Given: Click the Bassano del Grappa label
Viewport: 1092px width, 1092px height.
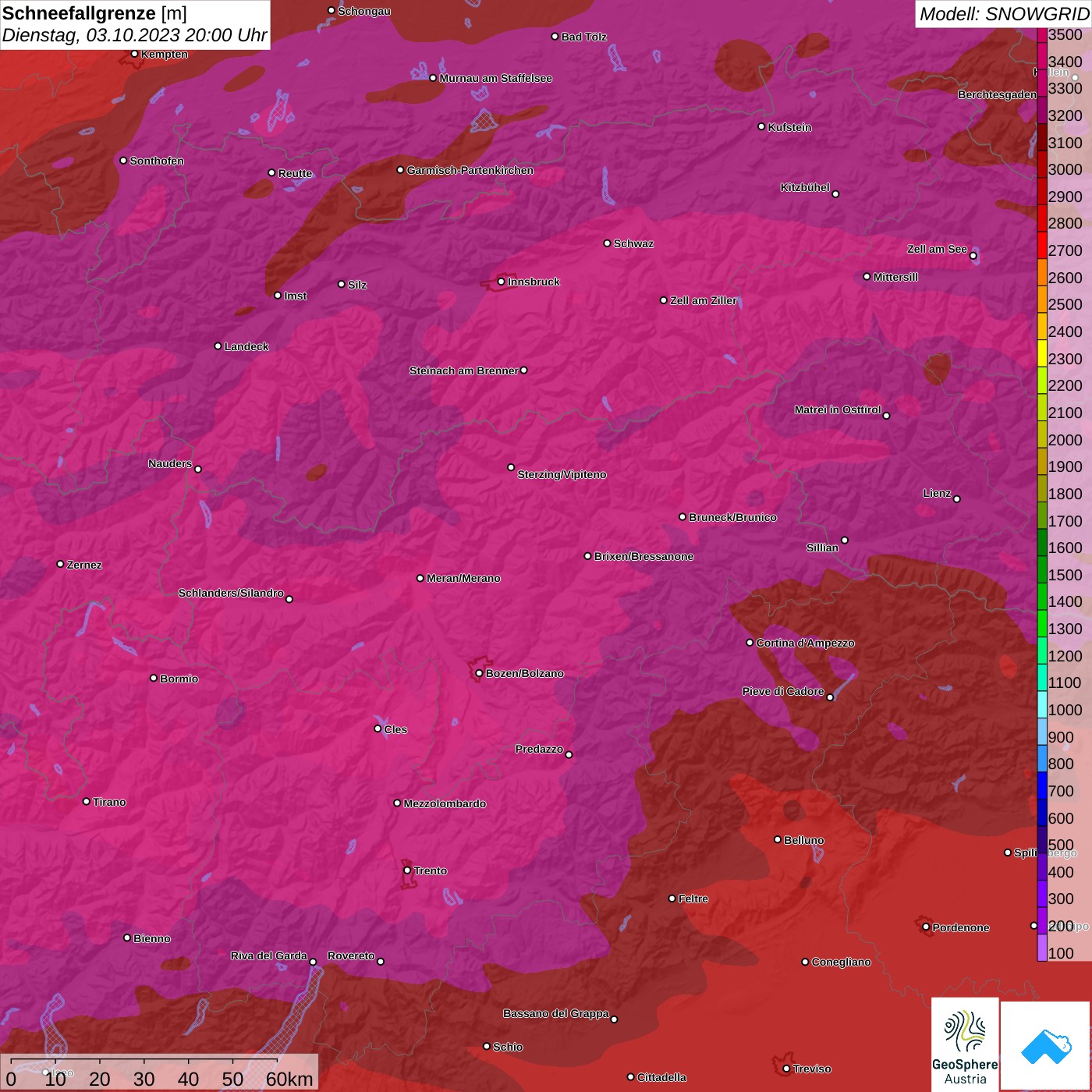Looking at the screenshot, I should pos(556,1013).
